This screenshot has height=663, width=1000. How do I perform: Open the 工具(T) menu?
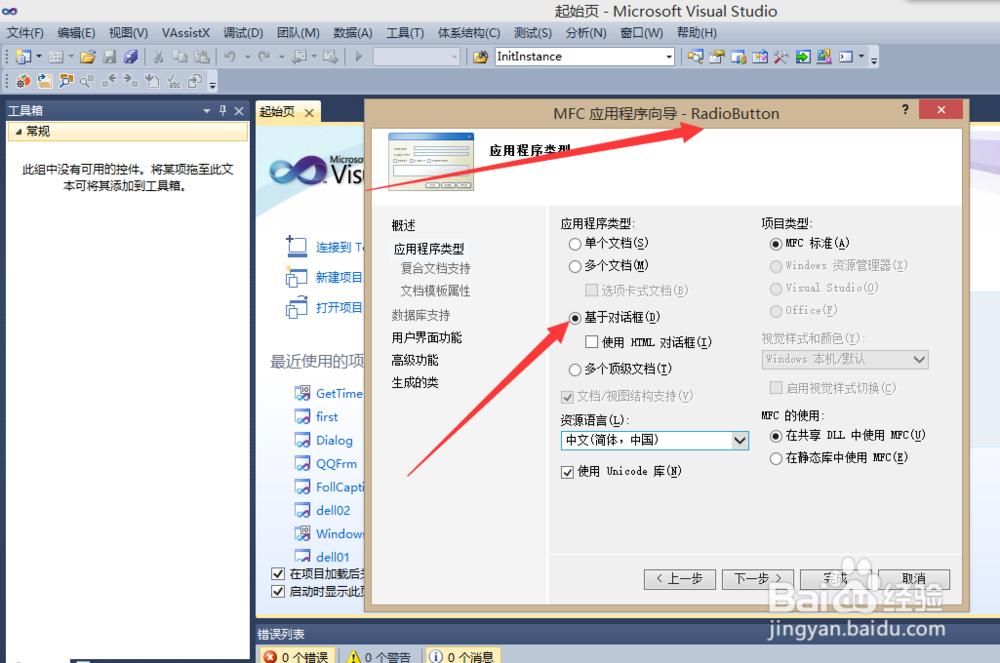point(405,33)
